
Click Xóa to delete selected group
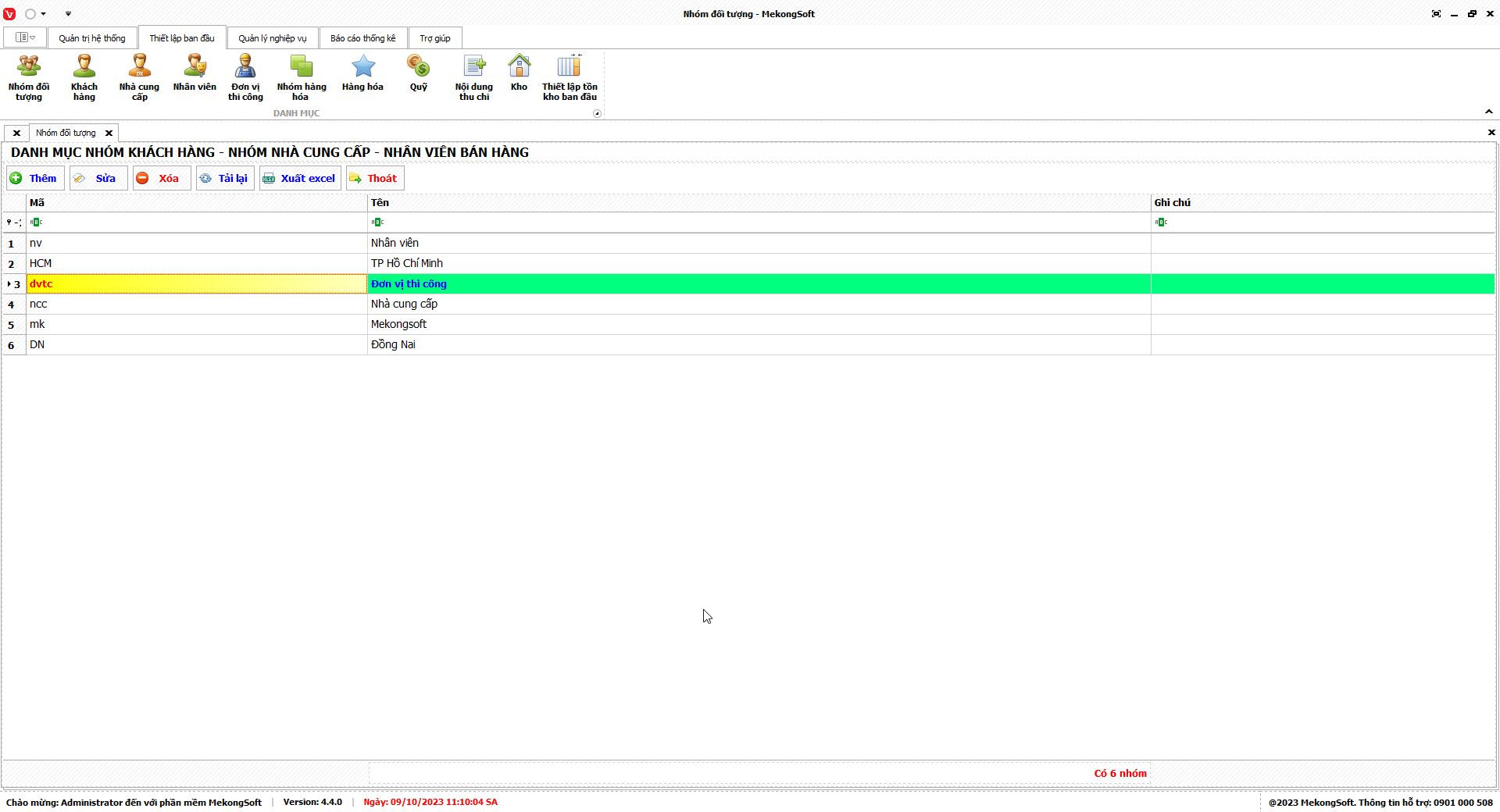click(162, 178)
